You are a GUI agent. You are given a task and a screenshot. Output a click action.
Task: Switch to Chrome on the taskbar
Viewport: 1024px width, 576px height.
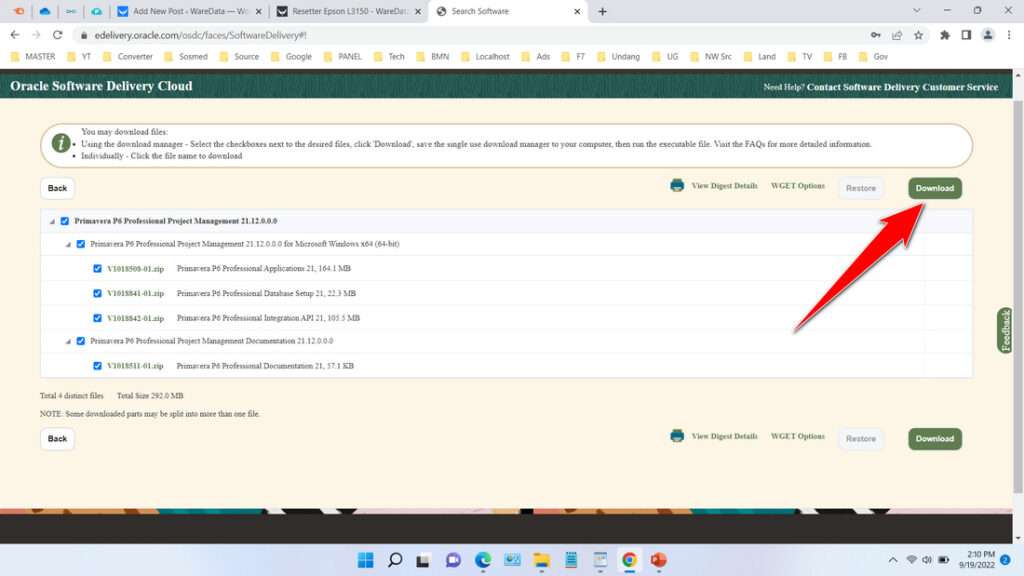coord(629,560)
